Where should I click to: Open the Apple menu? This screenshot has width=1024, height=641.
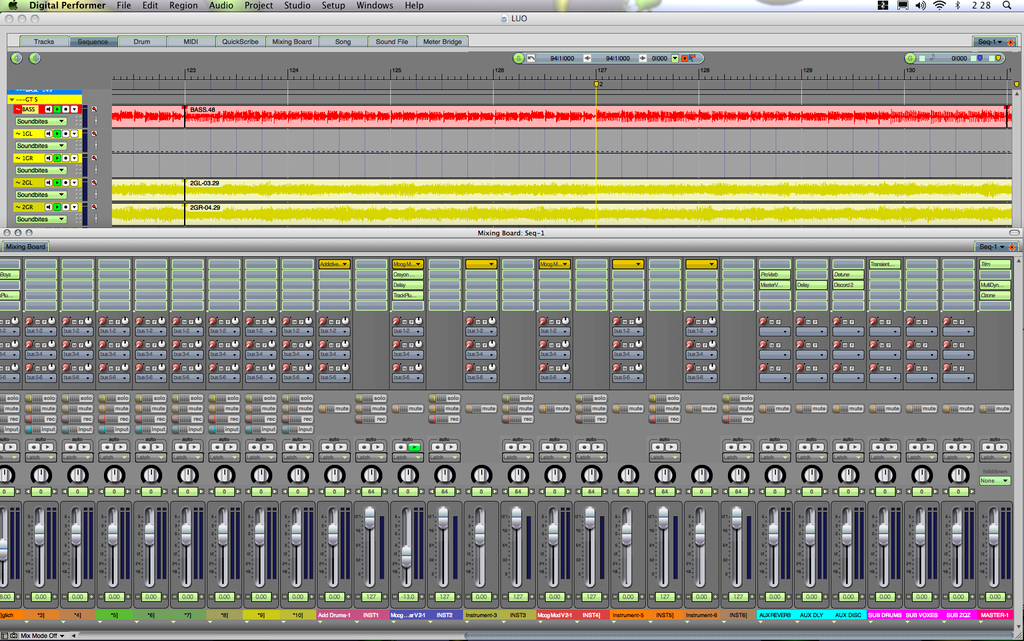(12, 5)
